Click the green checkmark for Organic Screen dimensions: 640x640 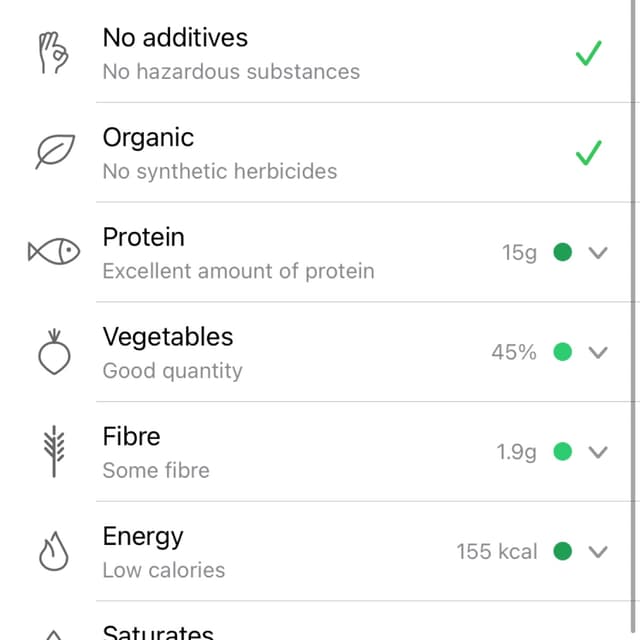tap(589, 153)
